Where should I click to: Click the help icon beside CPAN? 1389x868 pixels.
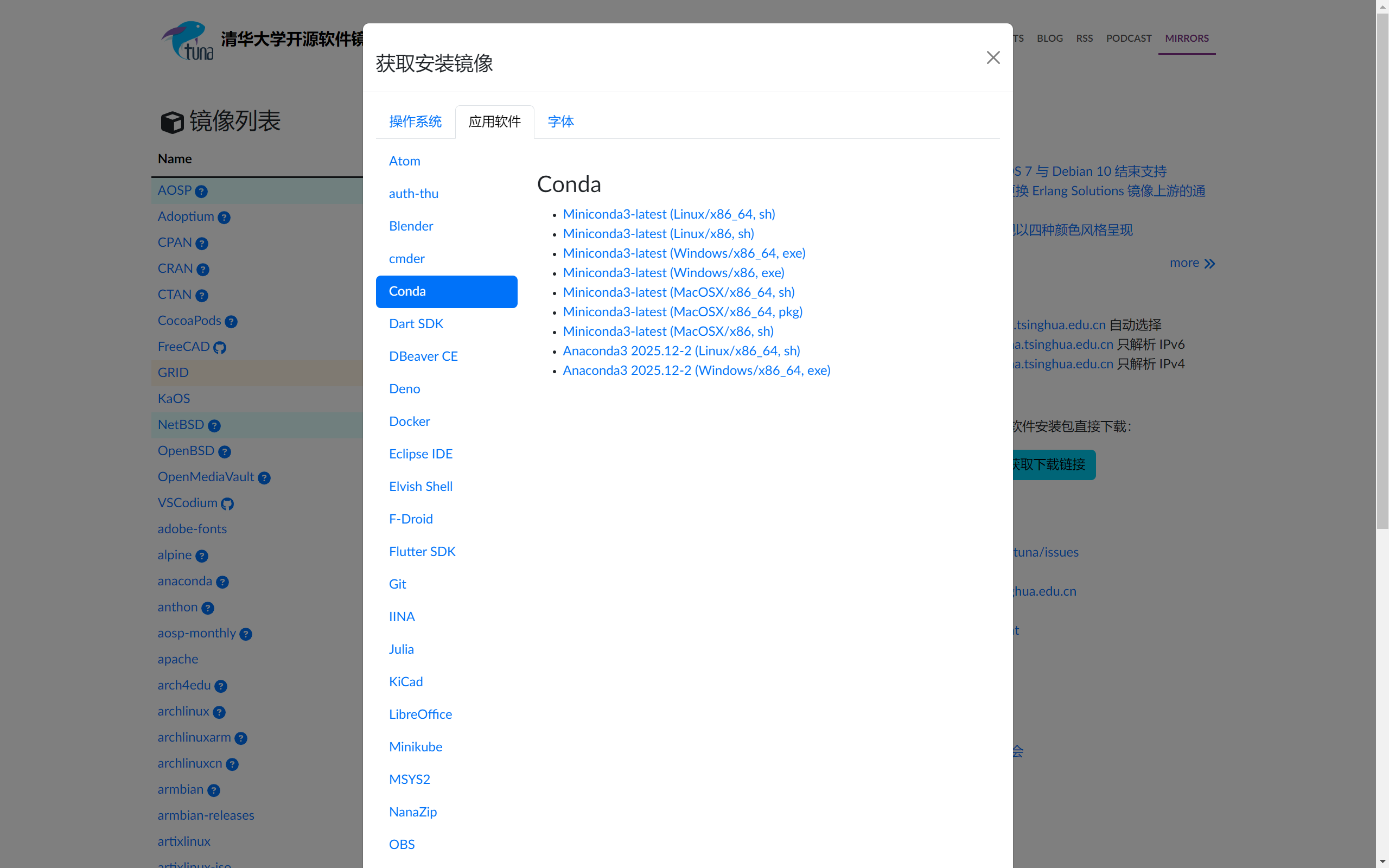pyautogui.click(x=201, y=244)
